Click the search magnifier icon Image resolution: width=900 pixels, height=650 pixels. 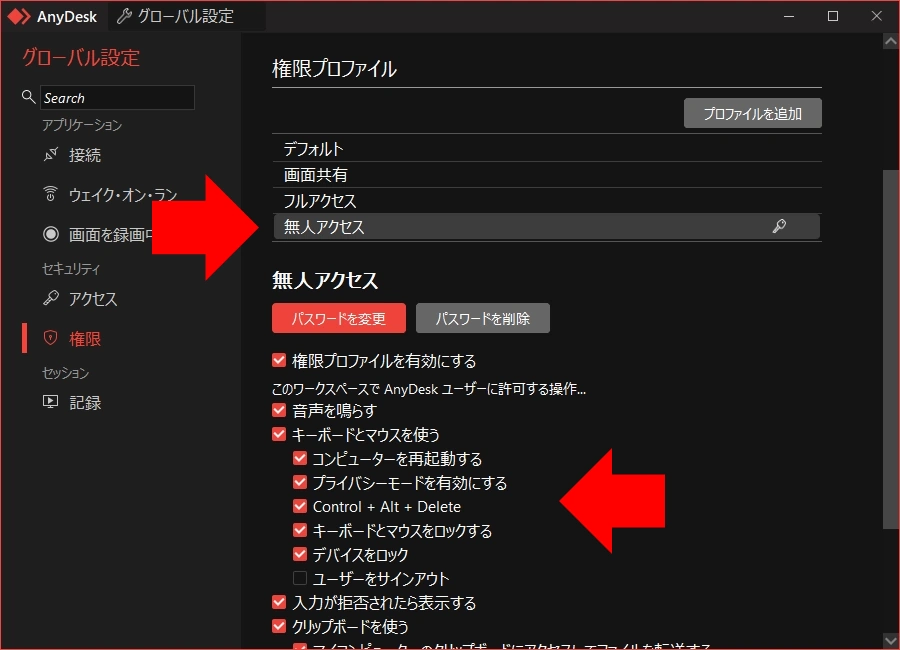[29, 97]
